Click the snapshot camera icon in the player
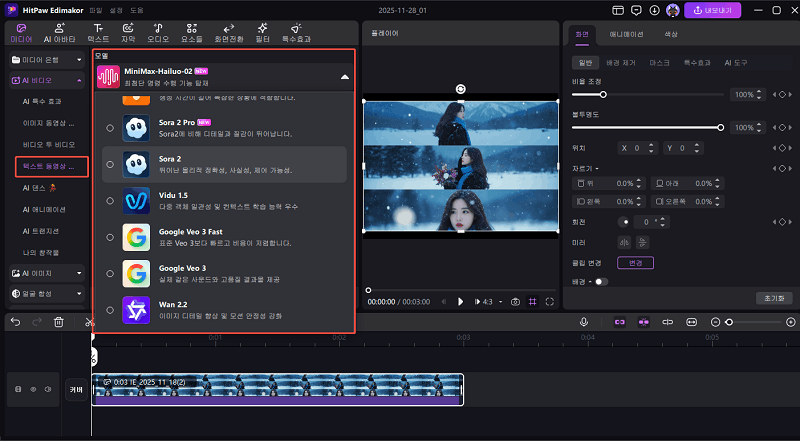 (515, 302)
